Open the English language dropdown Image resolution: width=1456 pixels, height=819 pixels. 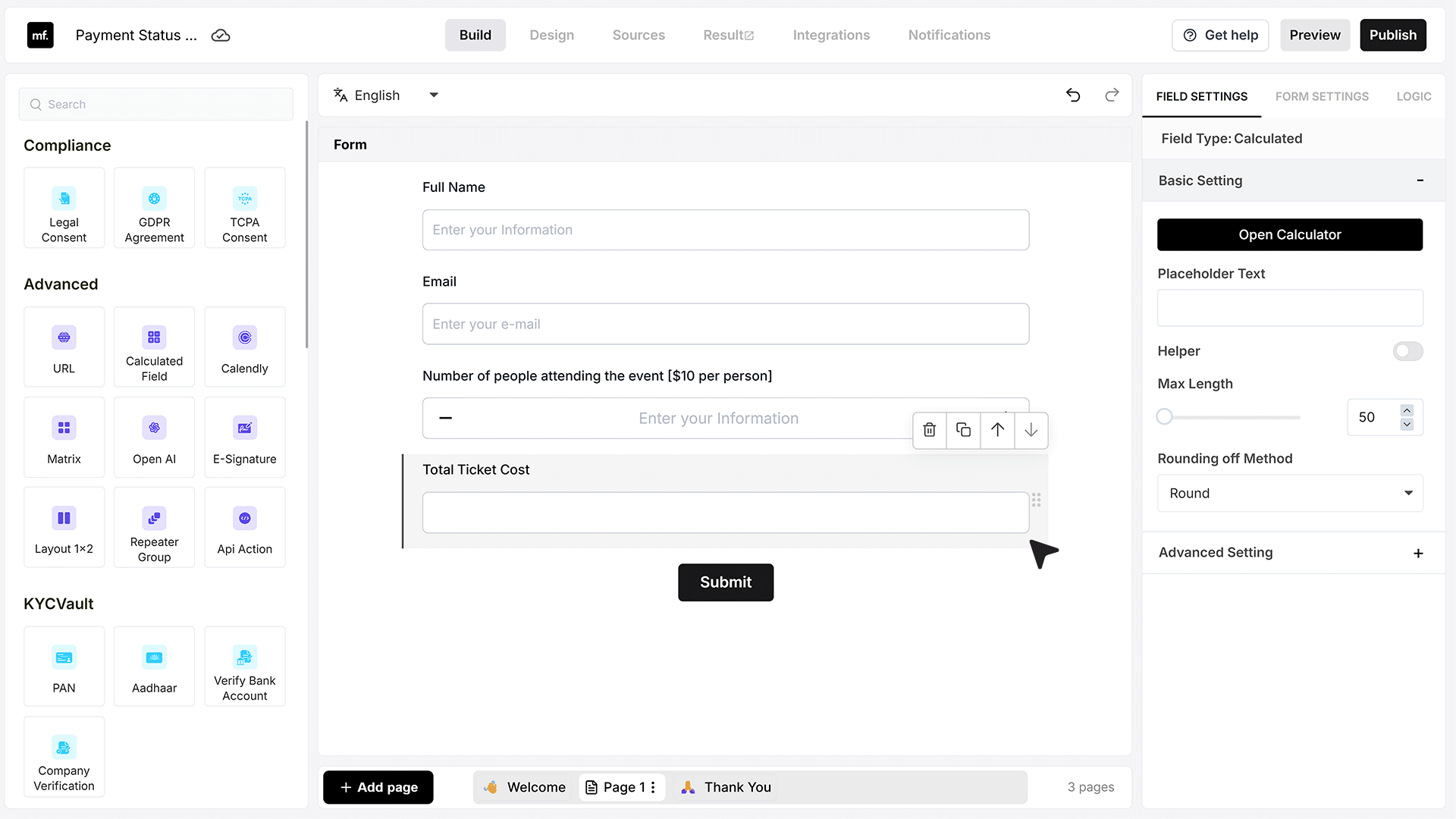click(386, 96)
